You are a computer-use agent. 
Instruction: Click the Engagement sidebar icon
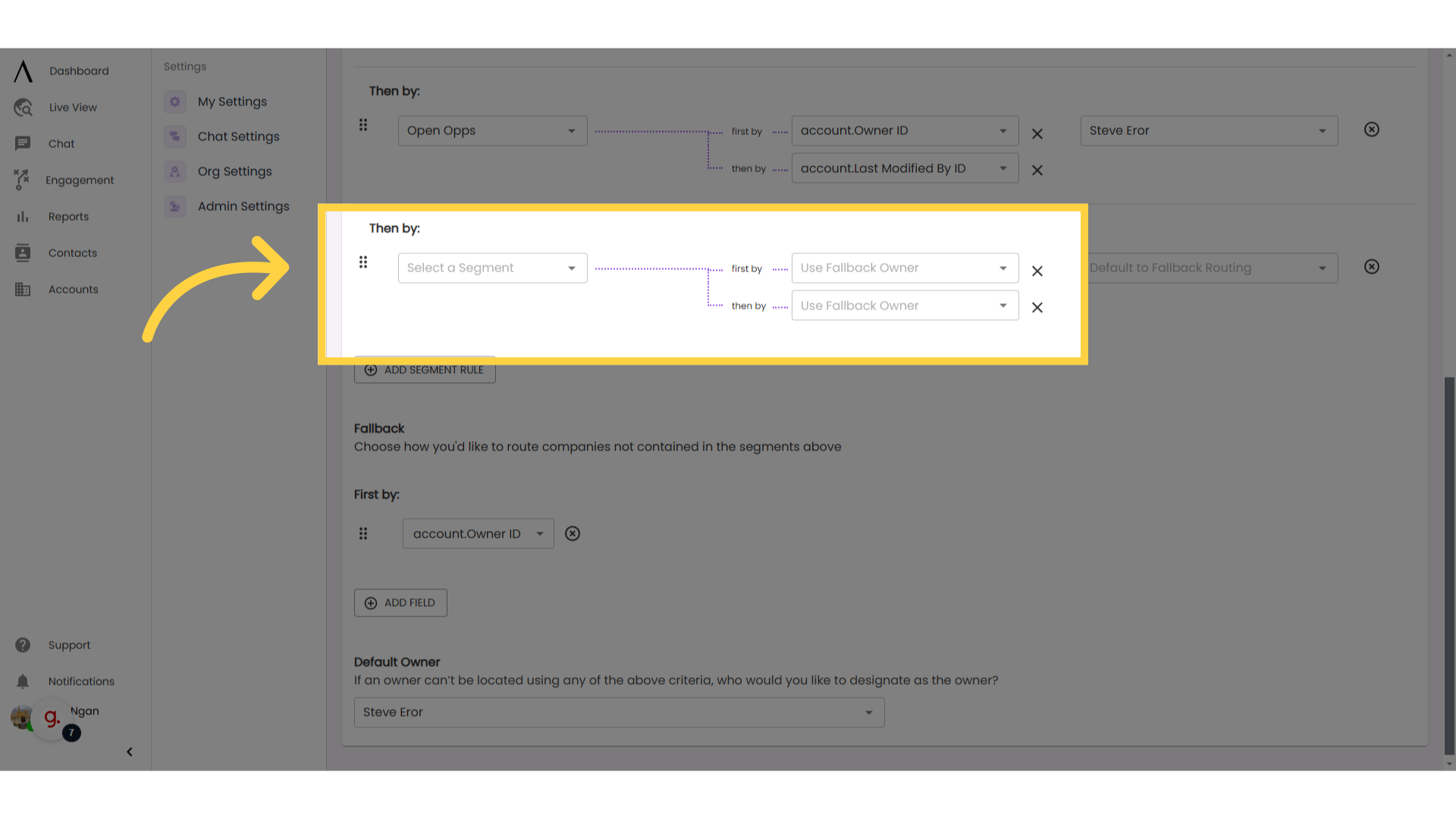click(x=22, y=180)
